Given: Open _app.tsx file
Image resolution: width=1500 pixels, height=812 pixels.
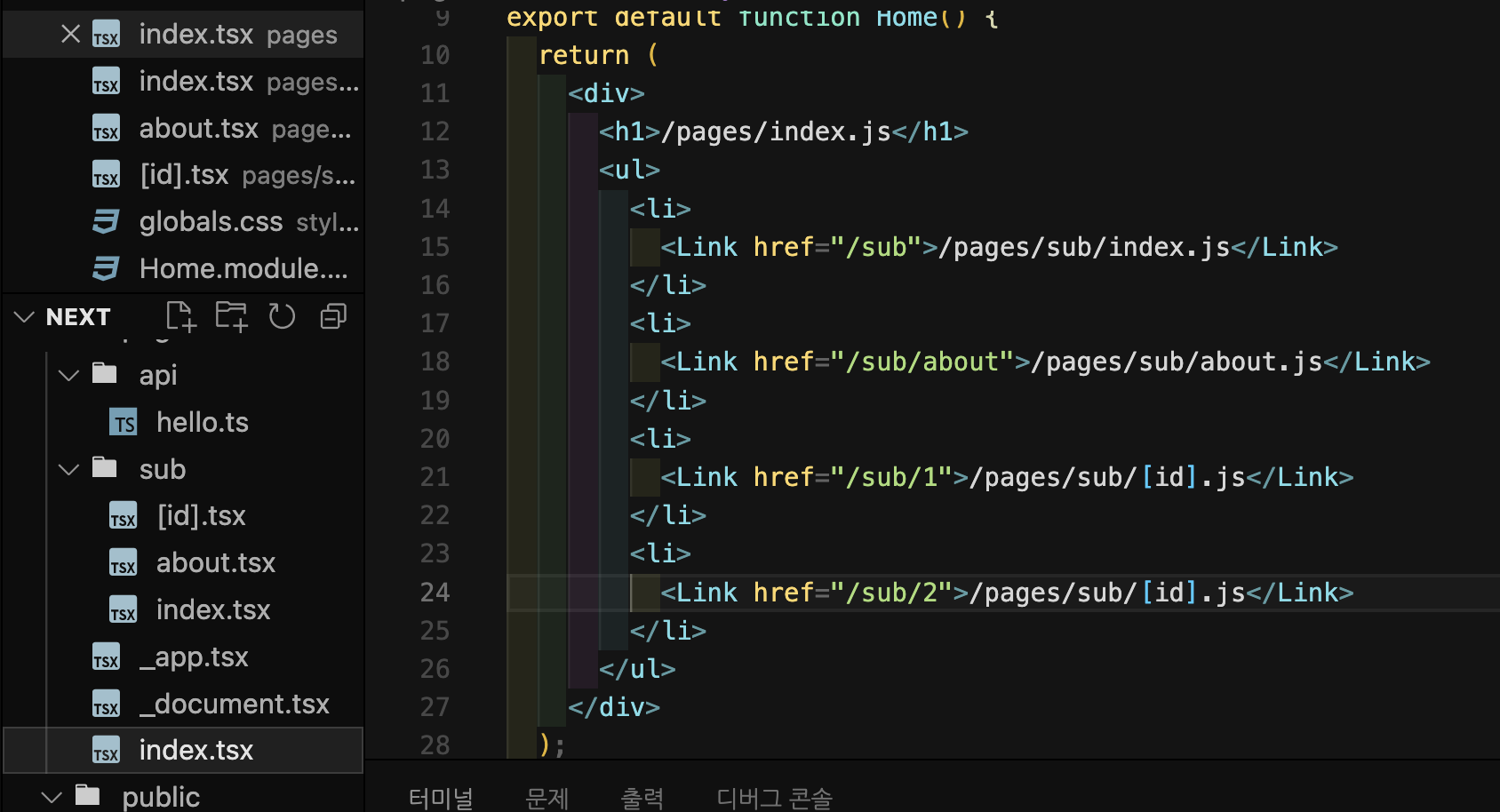Looking at the screenshot, I should click(x=194, y=657).
